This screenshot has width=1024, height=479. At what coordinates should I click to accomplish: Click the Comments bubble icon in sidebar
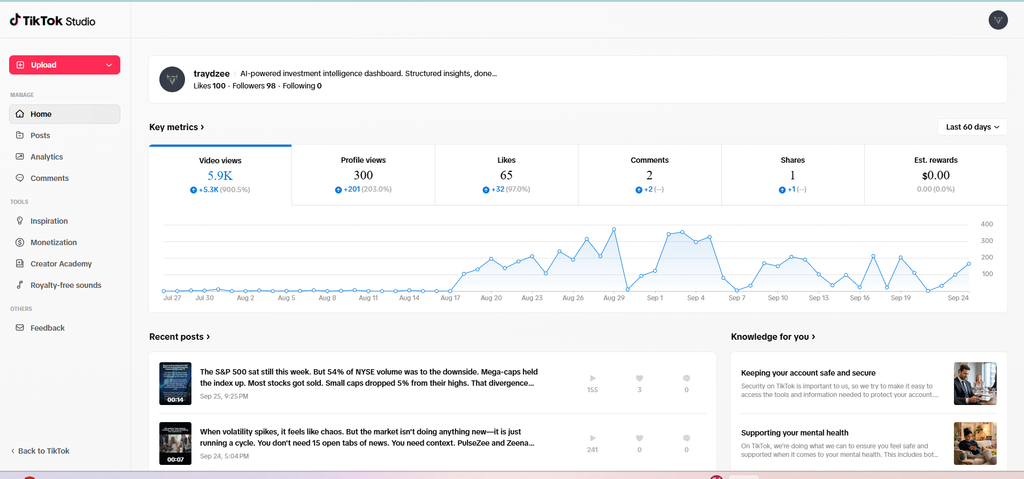click(20, 178)
